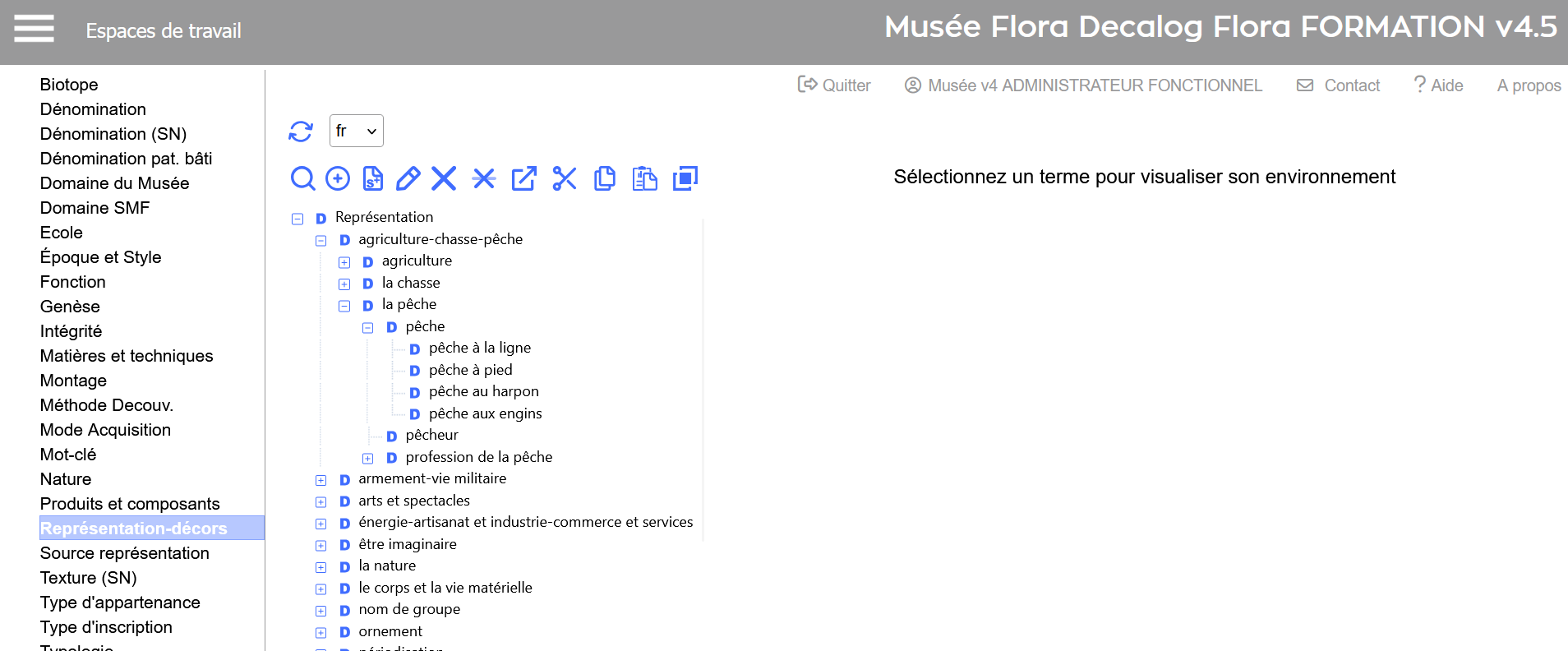1568x651 pixels.
Task: Select 'pêche au harpon' term
Action: pos(483,392)
